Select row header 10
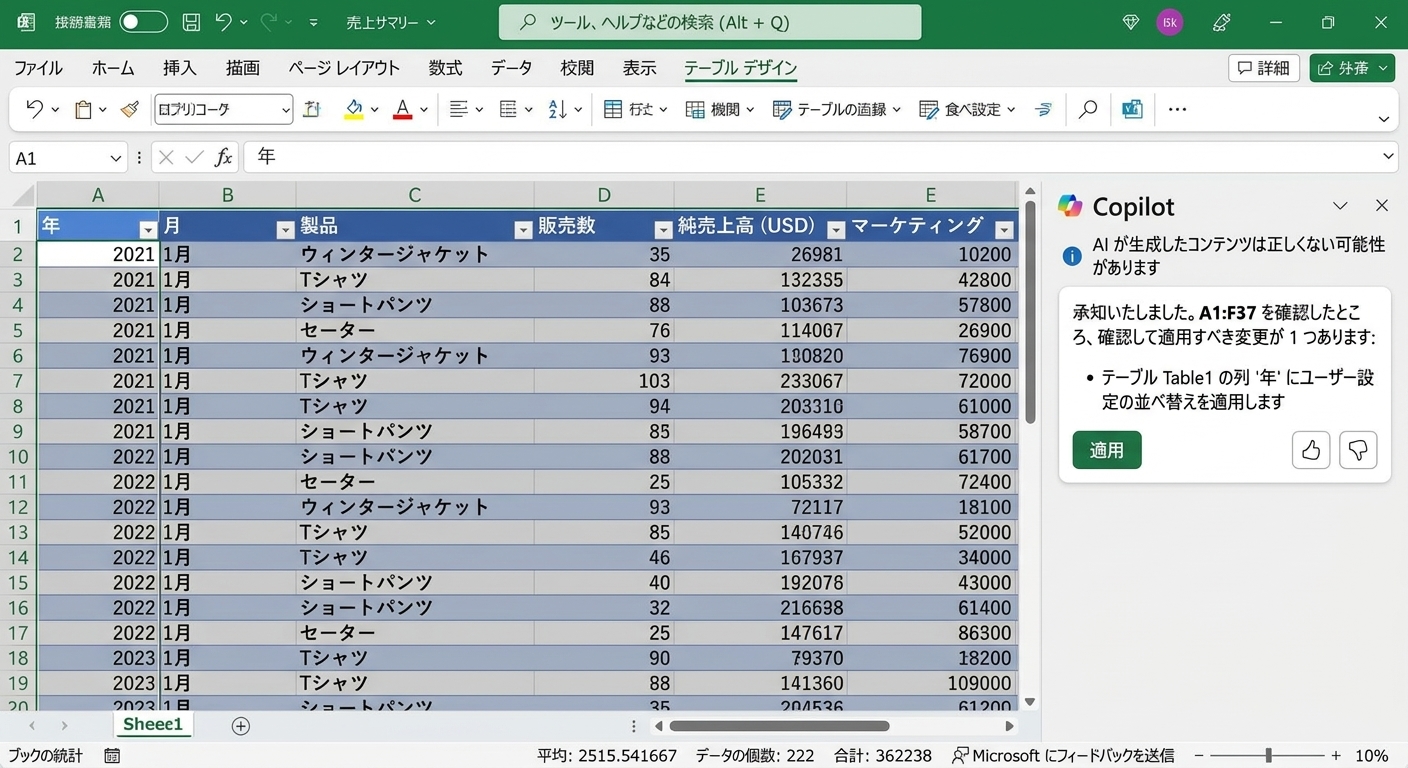The width and height of the screenshot is (1408, 768). (18, 456)
